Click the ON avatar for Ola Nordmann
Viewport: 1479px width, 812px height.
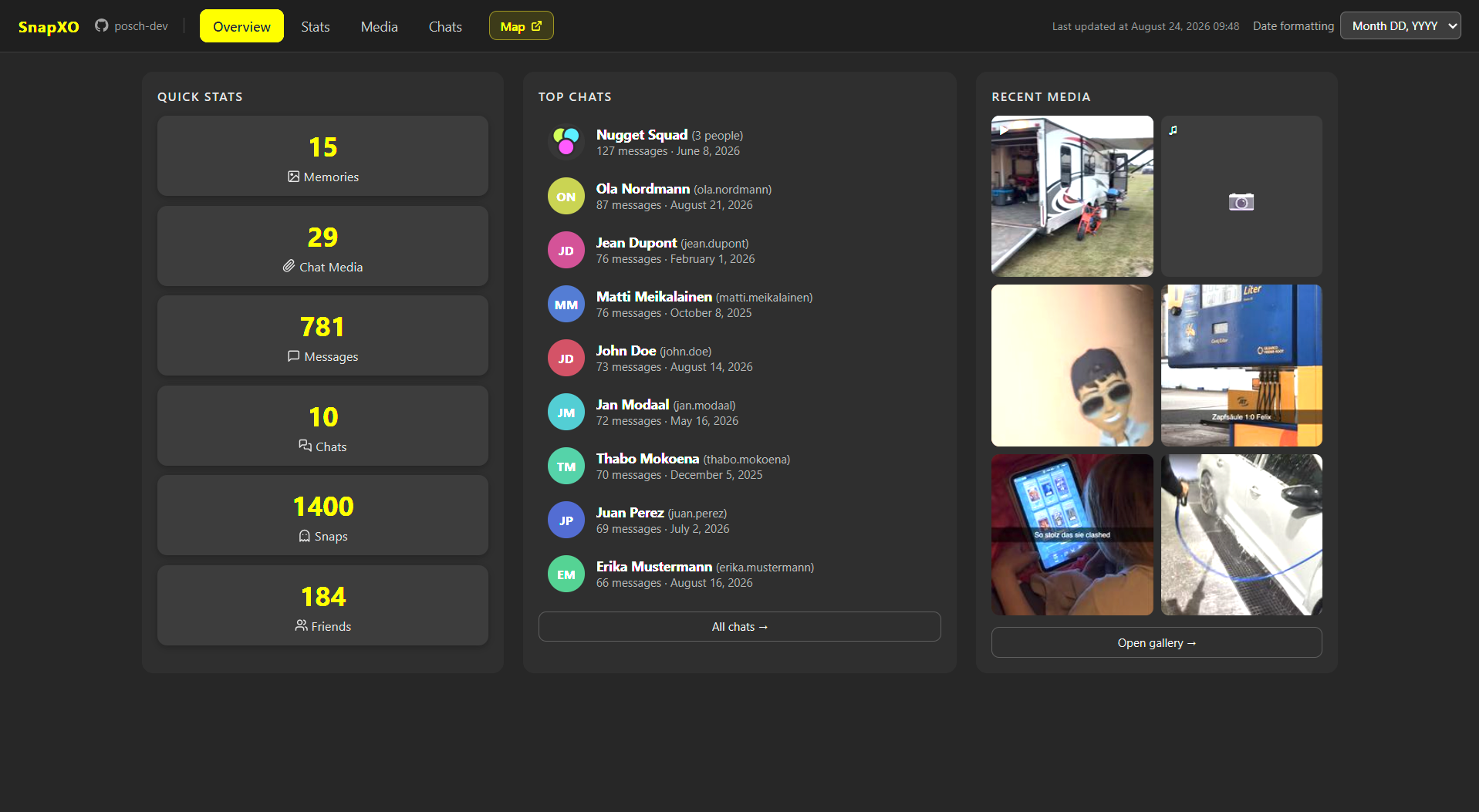point(566,197)
